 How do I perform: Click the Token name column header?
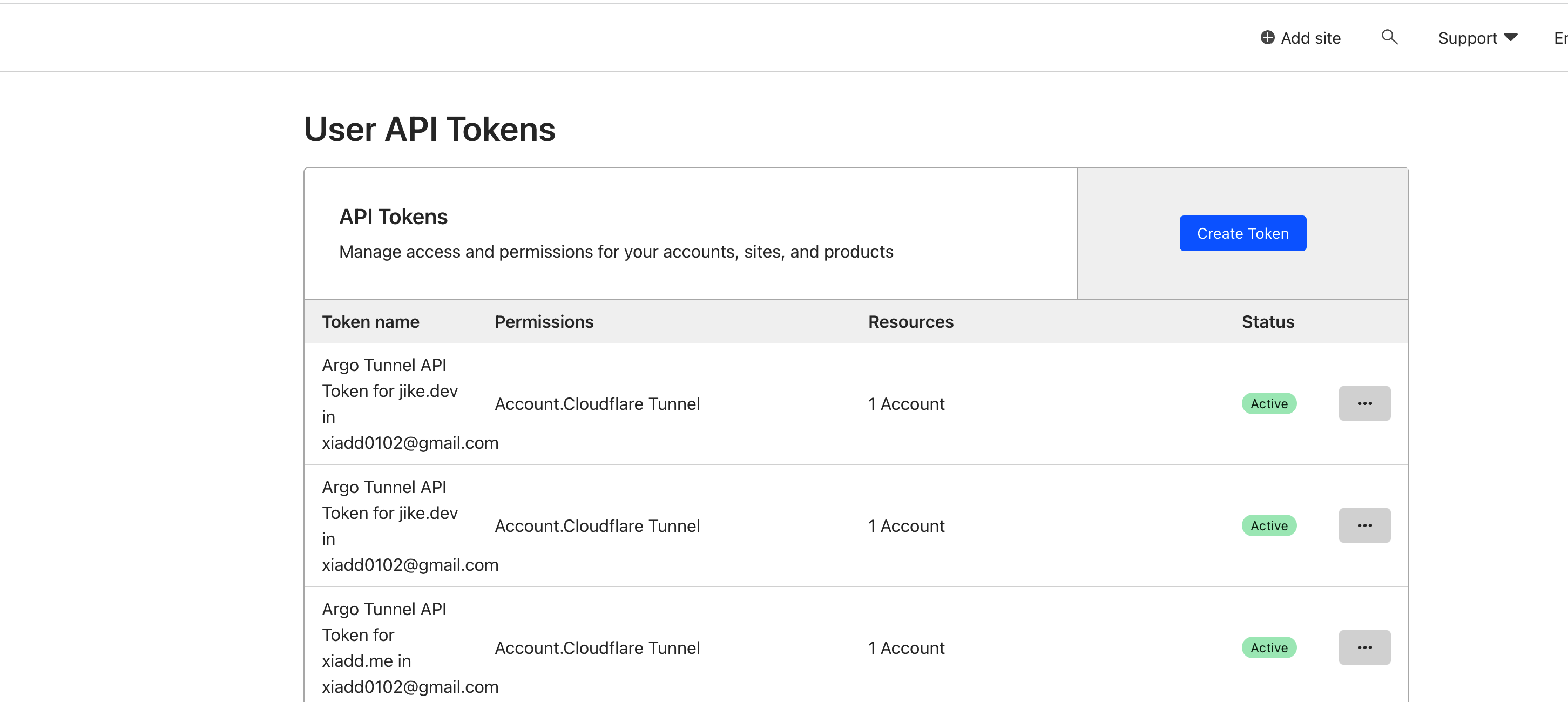(370, 321)
